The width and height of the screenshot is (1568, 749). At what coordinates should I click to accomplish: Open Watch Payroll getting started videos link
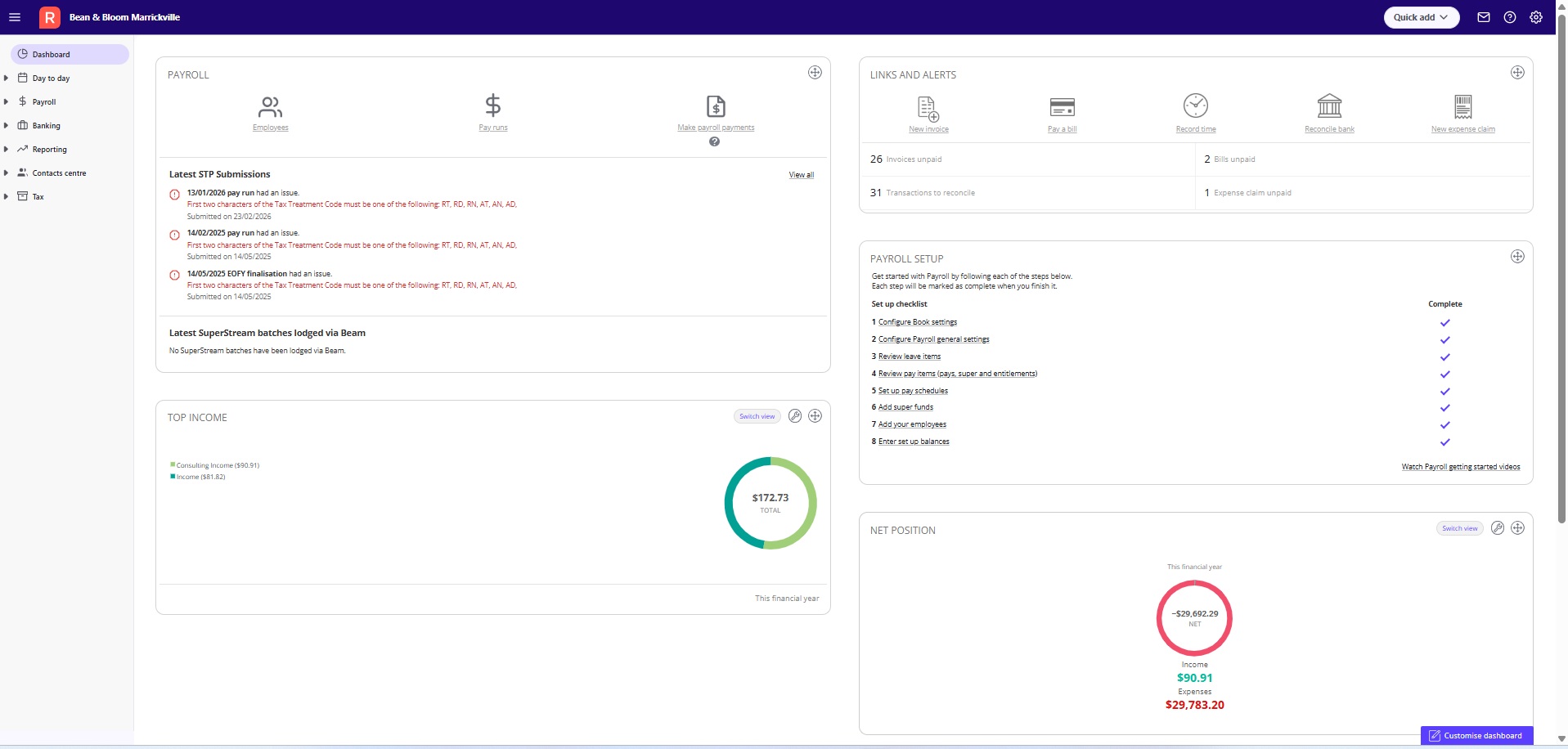(x=1461, y=467)
